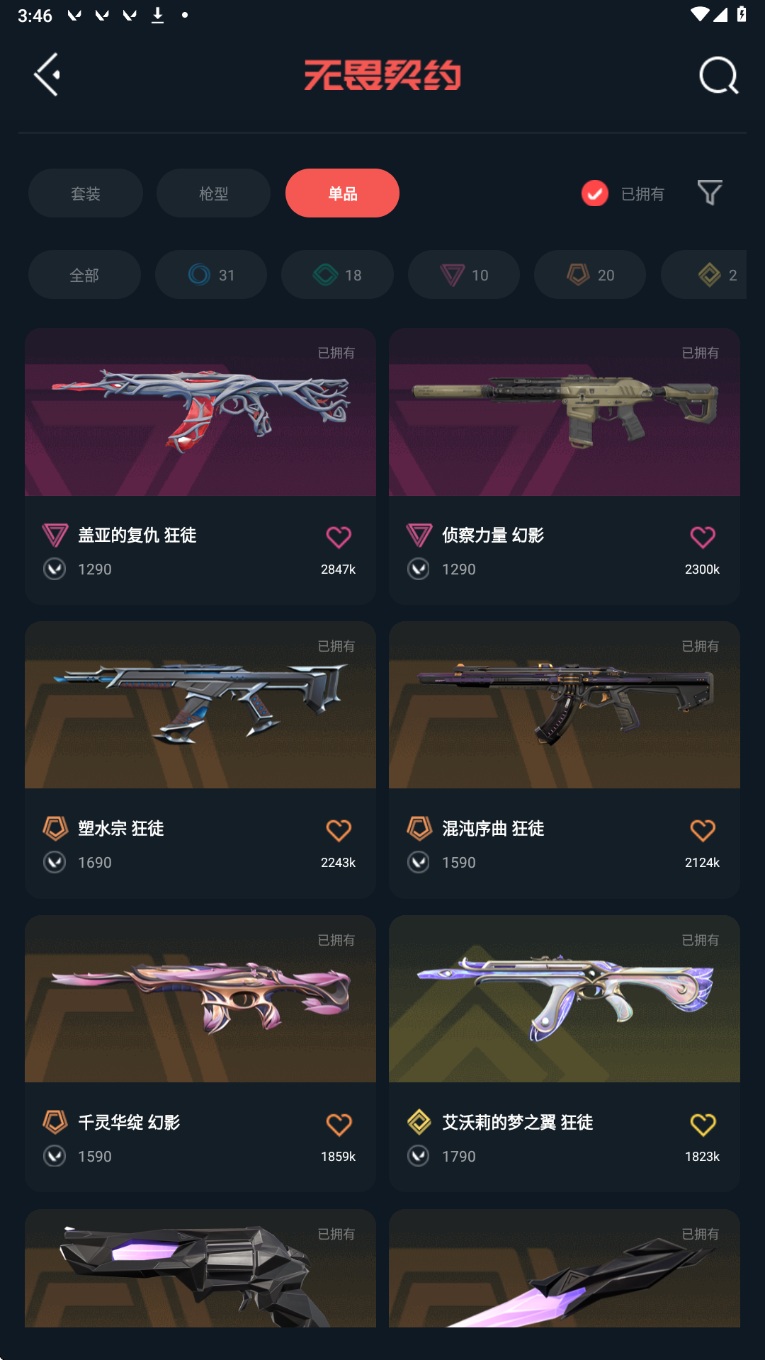Viewport: 765px width, 1360px height.
Task: Filter by pink tier with 10 items
Action: (464, 275)
